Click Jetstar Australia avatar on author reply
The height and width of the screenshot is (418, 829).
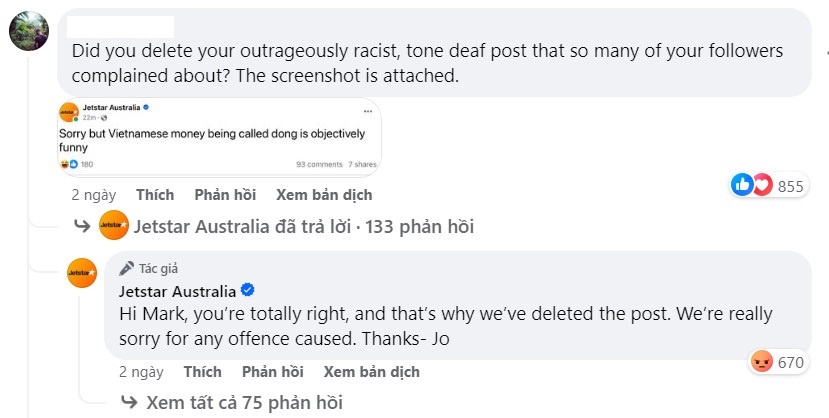coord(81,272)
